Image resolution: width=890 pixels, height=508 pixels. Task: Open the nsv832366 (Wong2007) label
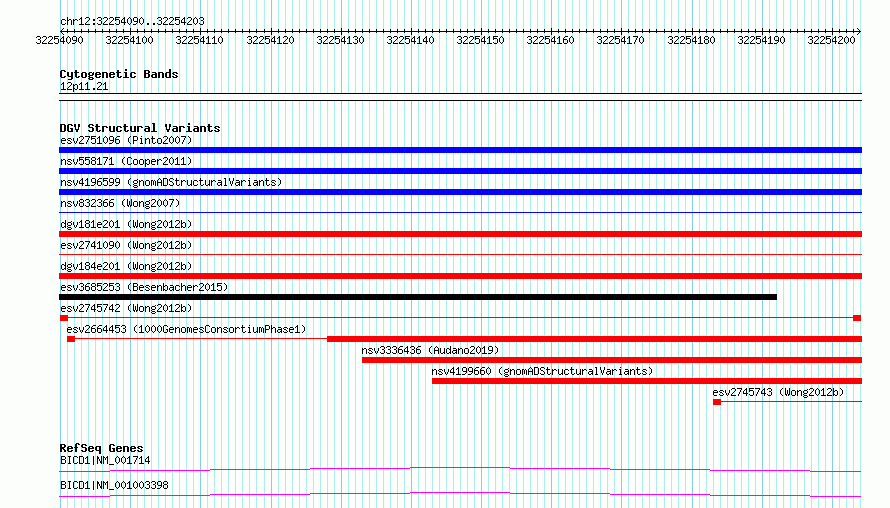click(120, 203)
